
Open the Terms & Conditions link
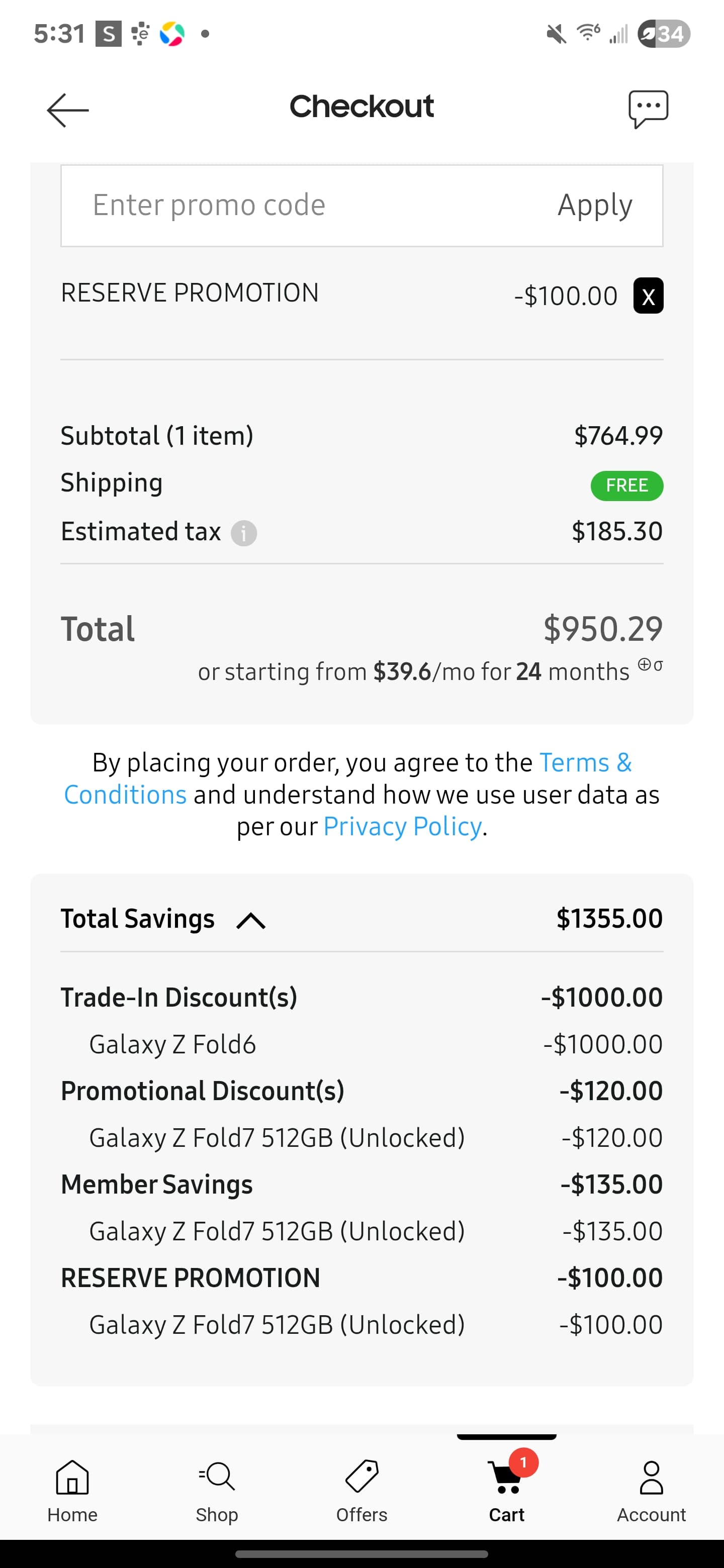[348, 778]
